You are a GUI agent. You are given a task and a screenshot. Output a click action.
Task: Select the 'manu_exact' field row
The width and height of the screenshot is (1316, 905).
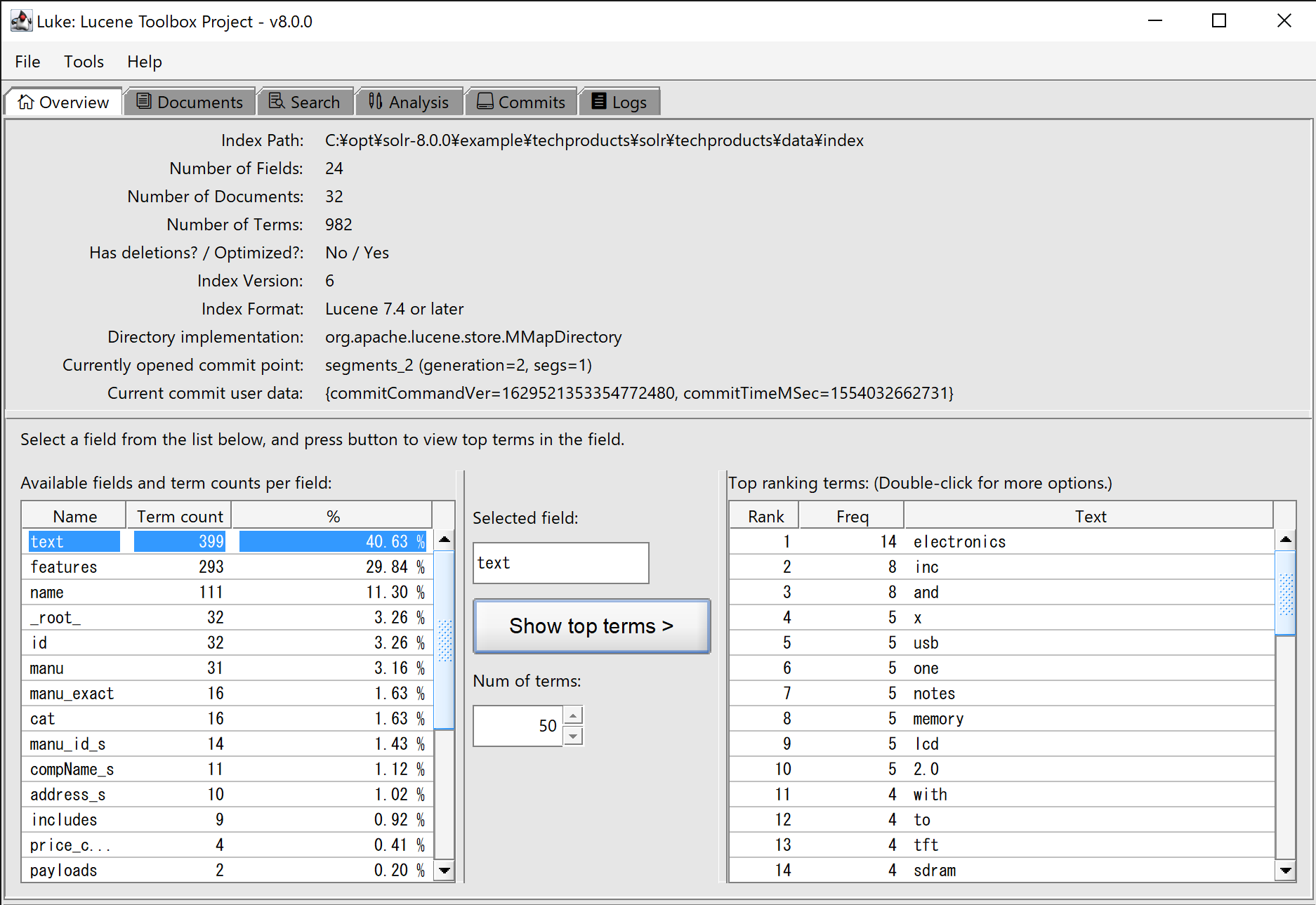(x=228, y=694)
